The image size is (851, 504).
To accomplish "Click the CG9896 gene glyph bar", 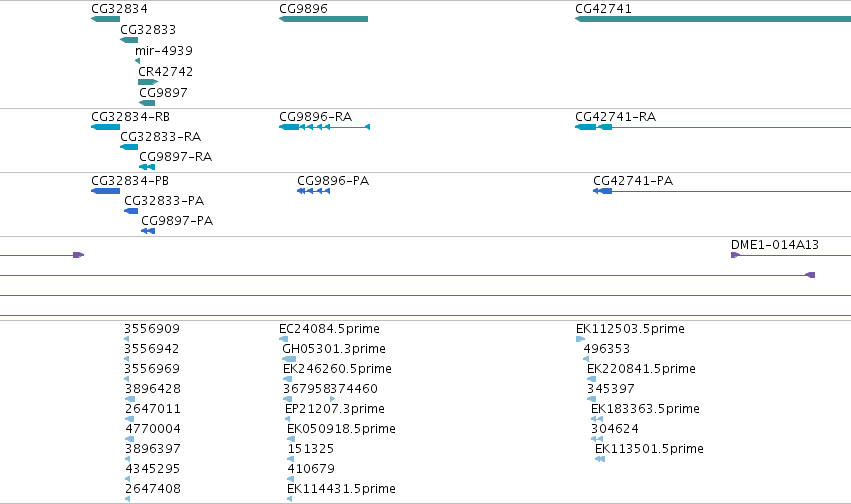I will [323, 19].
